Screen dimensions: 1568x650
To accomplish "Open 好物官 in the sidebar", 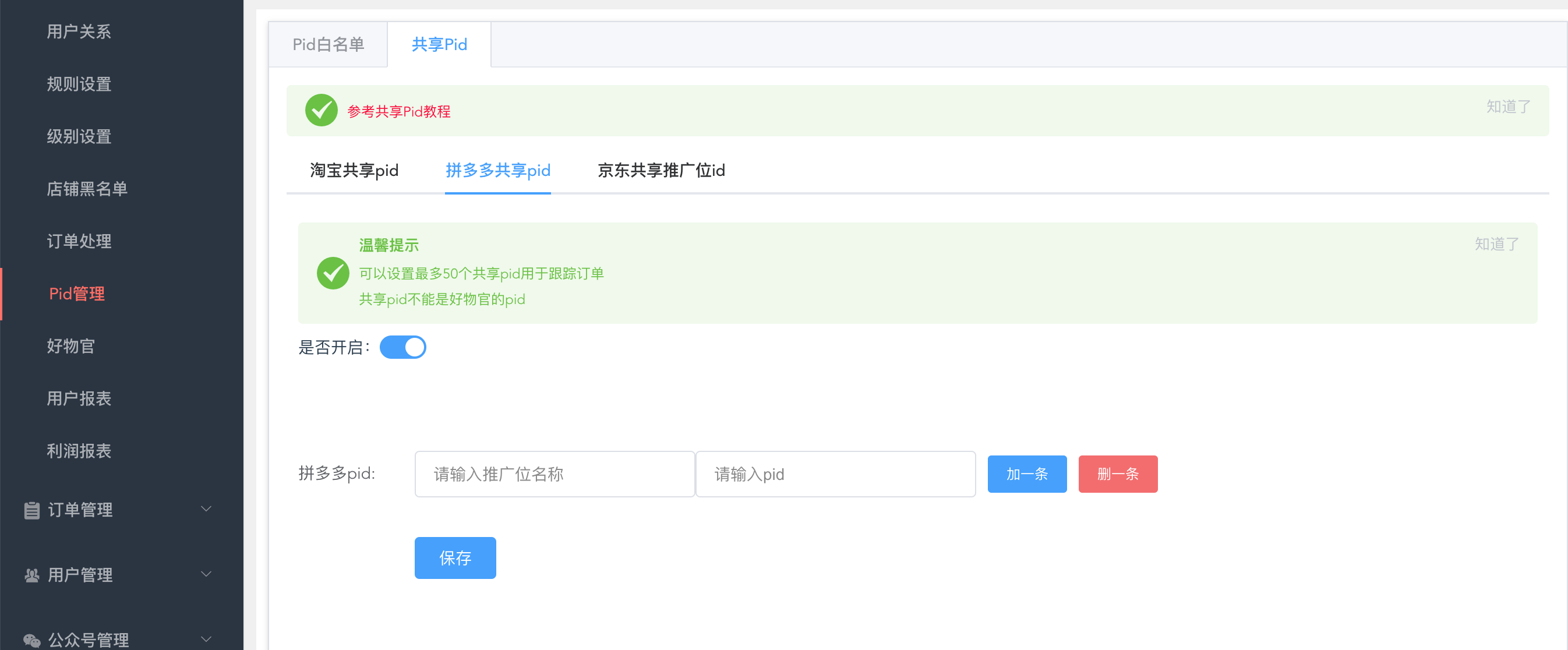I will (71, 347).
